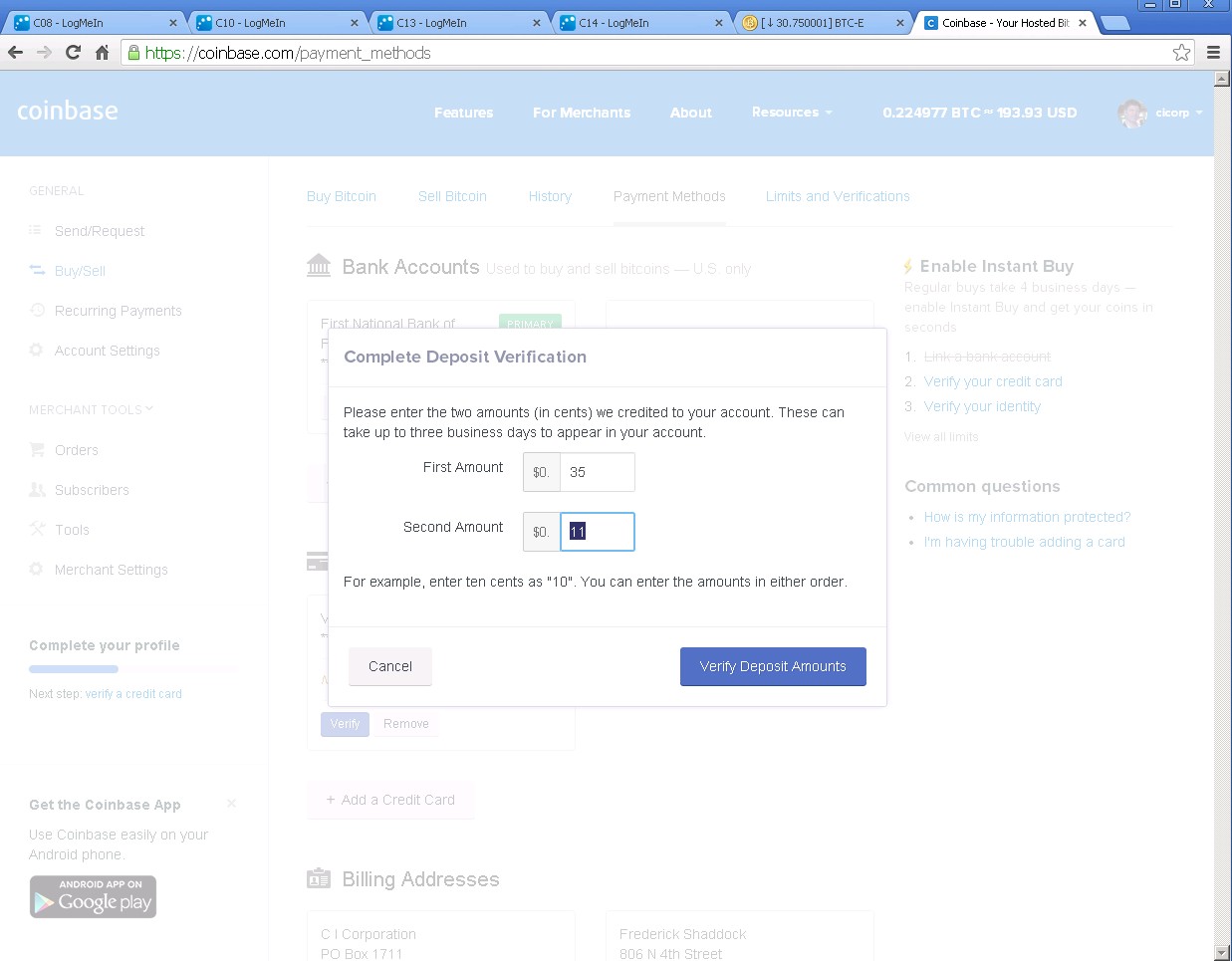
Task: Switch to the C14 - LogMeIn tab
Action: 640,23
